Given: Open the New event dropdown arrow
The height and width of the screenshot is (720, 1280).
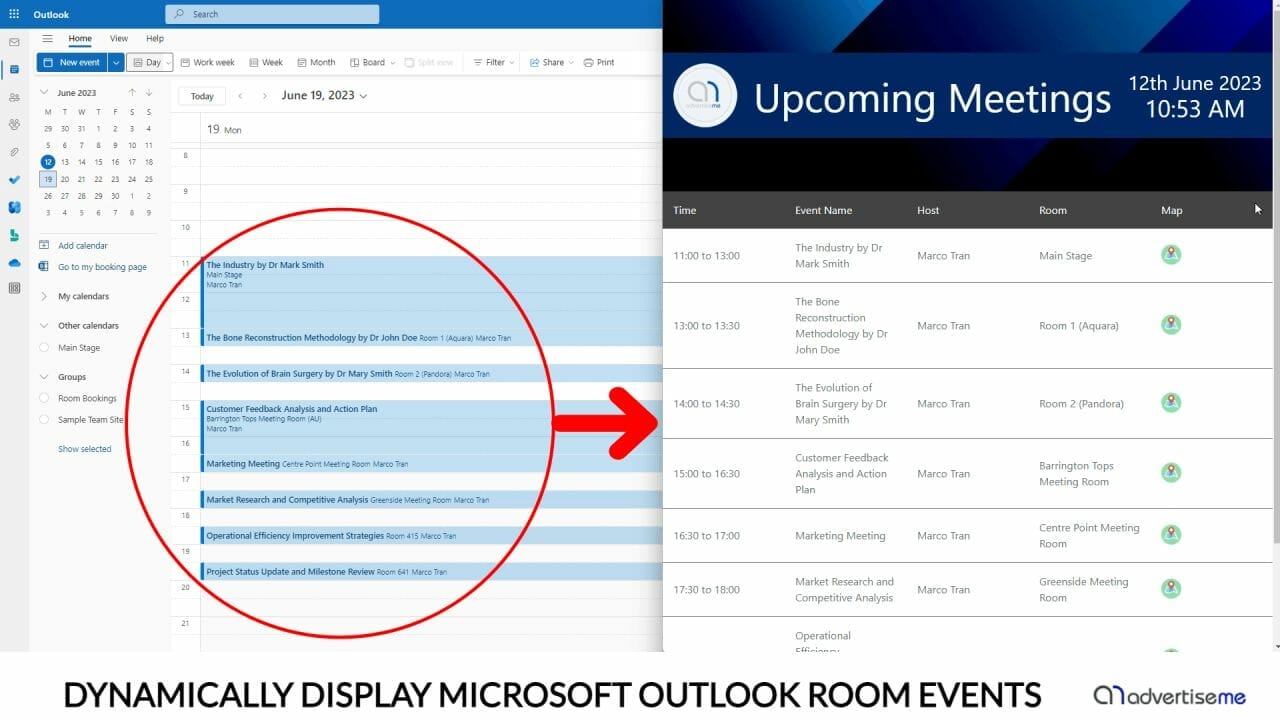Looking at the screenshot, I should (116, 62).
